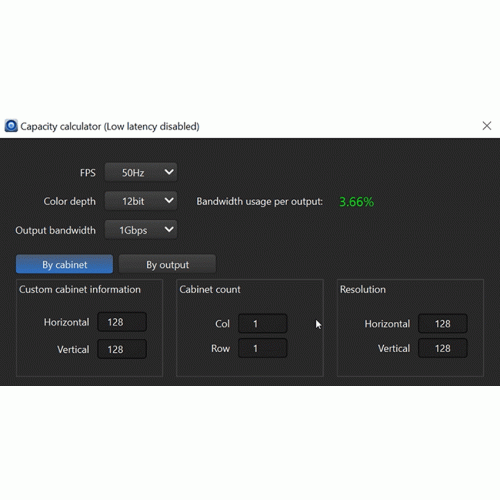Switch to the By cabinet tab
Viewport: 500px width, 500px height.
click(x=64, y=264)
